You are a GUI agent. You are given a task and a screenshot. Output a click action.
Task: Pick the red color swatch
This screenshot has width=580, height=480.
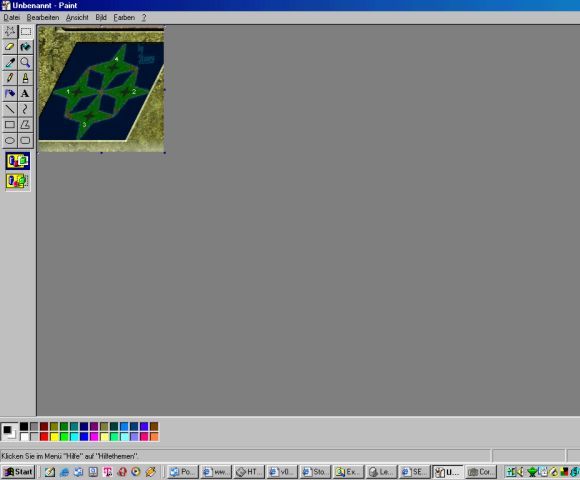tap(44, 437)
